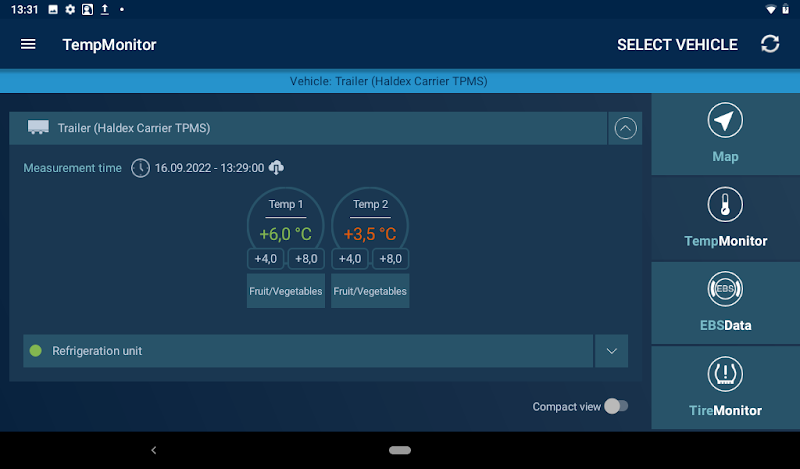Click the Refrigeration unit row label
This screenshot has height=469, width=800.
97,351
